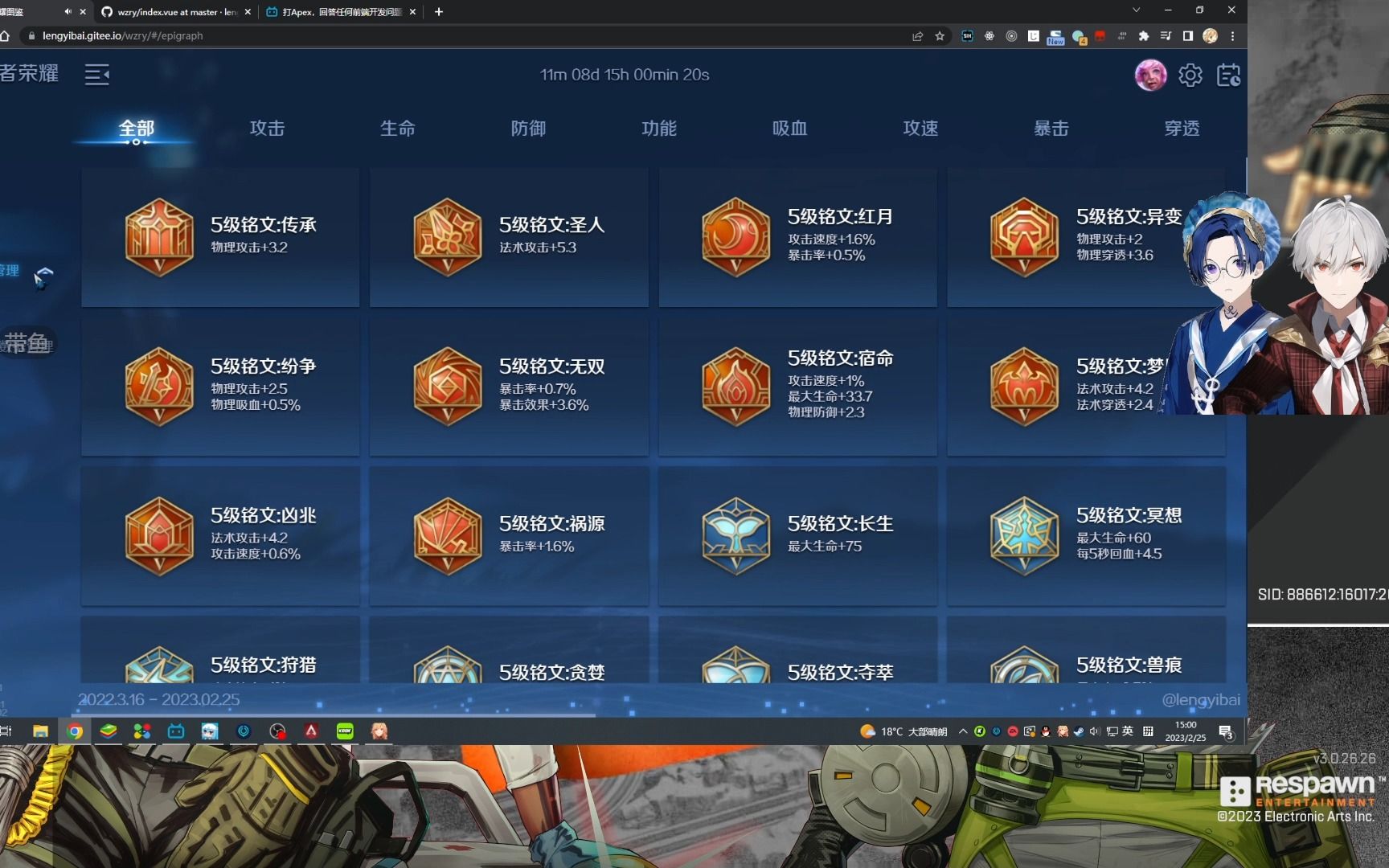Close the wzry/index.vue GitHub tab
The width and height of the screenshot is (1389, 868).
248,12
